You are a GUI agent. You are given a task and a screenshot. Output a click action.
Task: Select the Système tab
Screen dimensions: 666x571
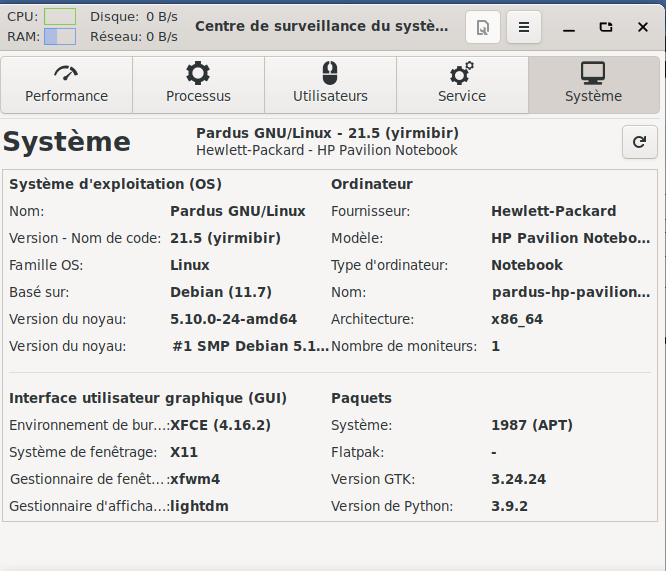click(594, 85)
